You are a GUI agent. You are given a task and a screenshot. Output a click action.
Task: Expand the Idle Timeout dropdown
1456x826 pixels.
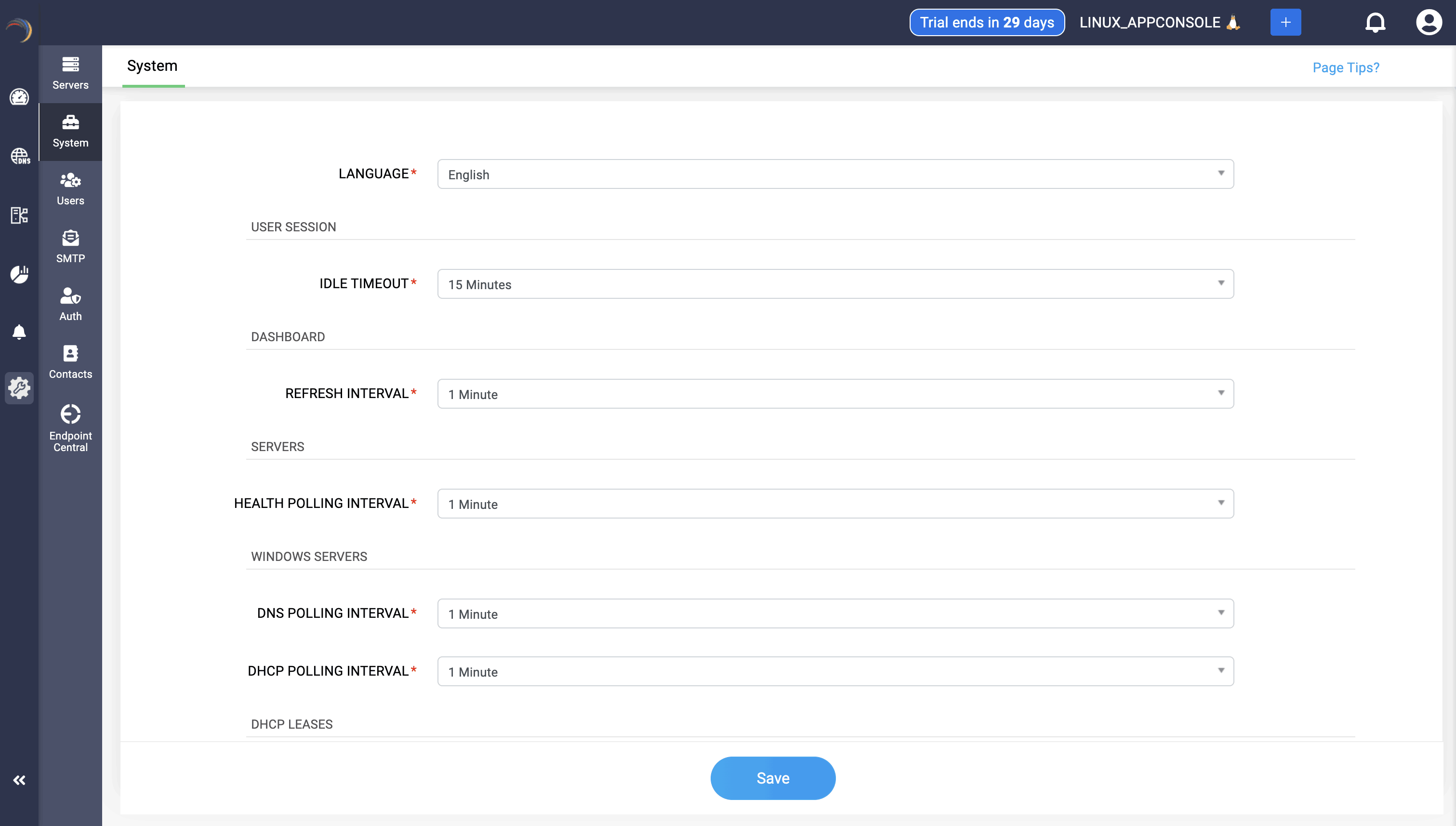pyautogui.click(x=835, y=284)
